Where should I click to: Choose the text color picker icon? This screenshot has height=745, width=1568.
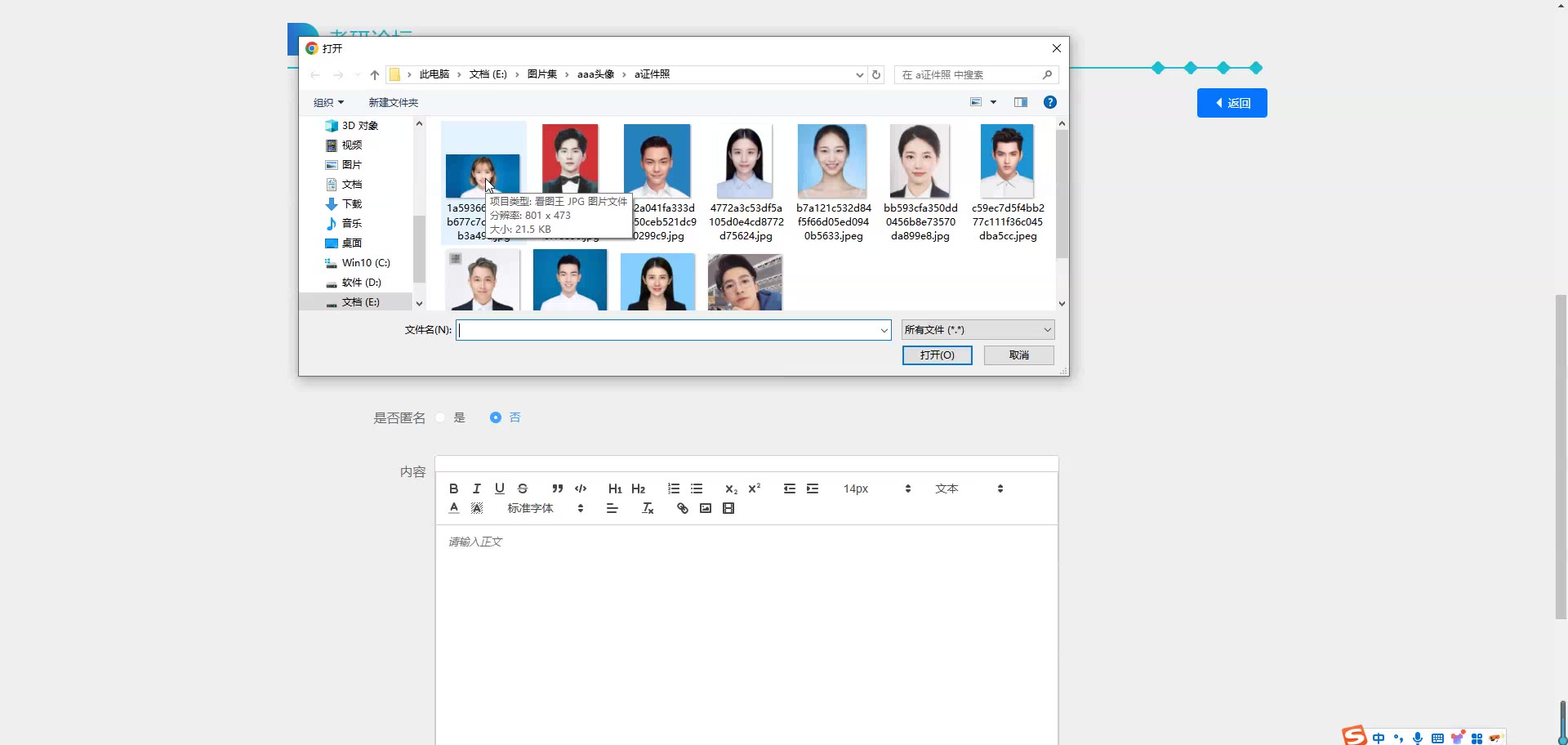454,508
